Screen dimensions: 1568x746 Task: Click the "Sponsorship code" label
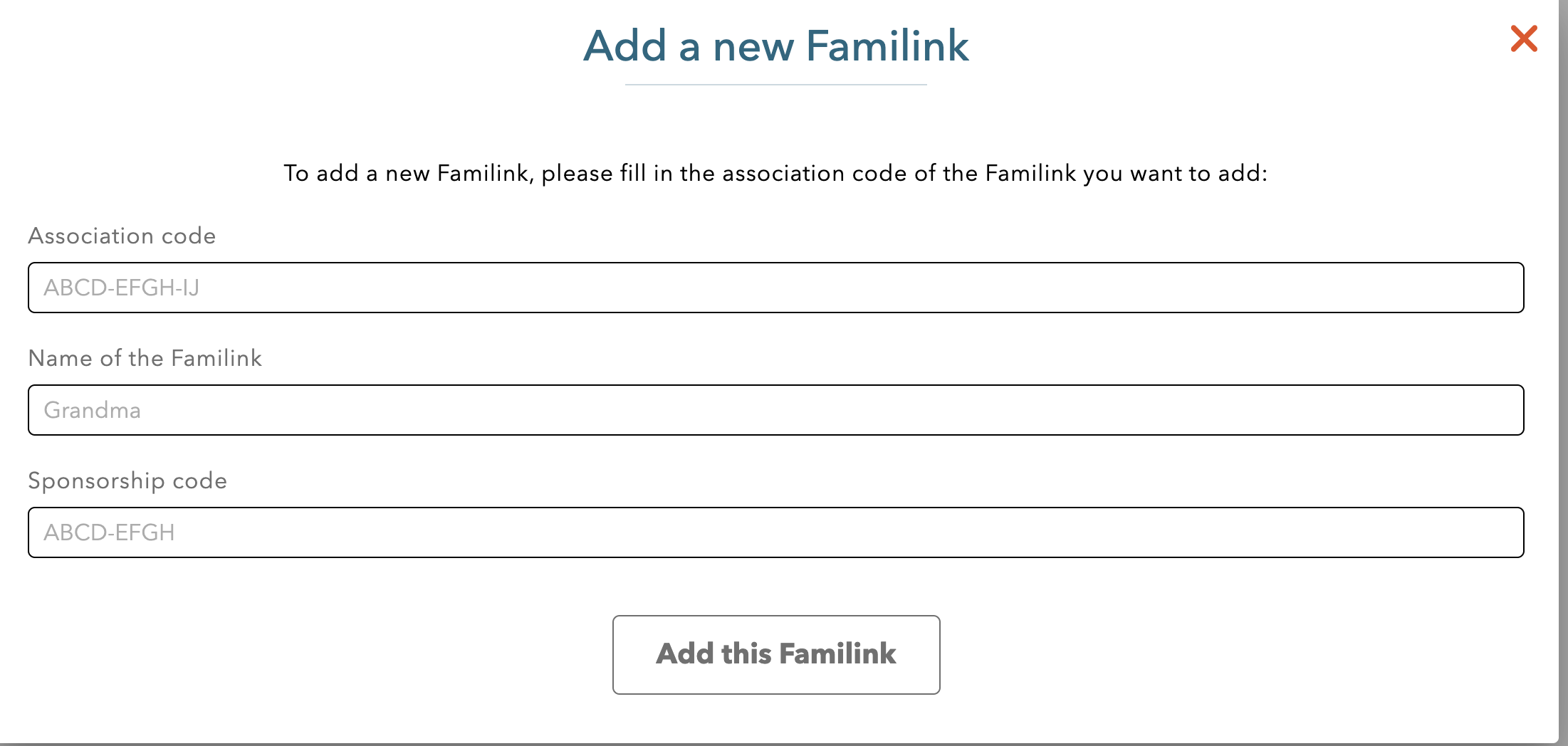pos(127,480)
